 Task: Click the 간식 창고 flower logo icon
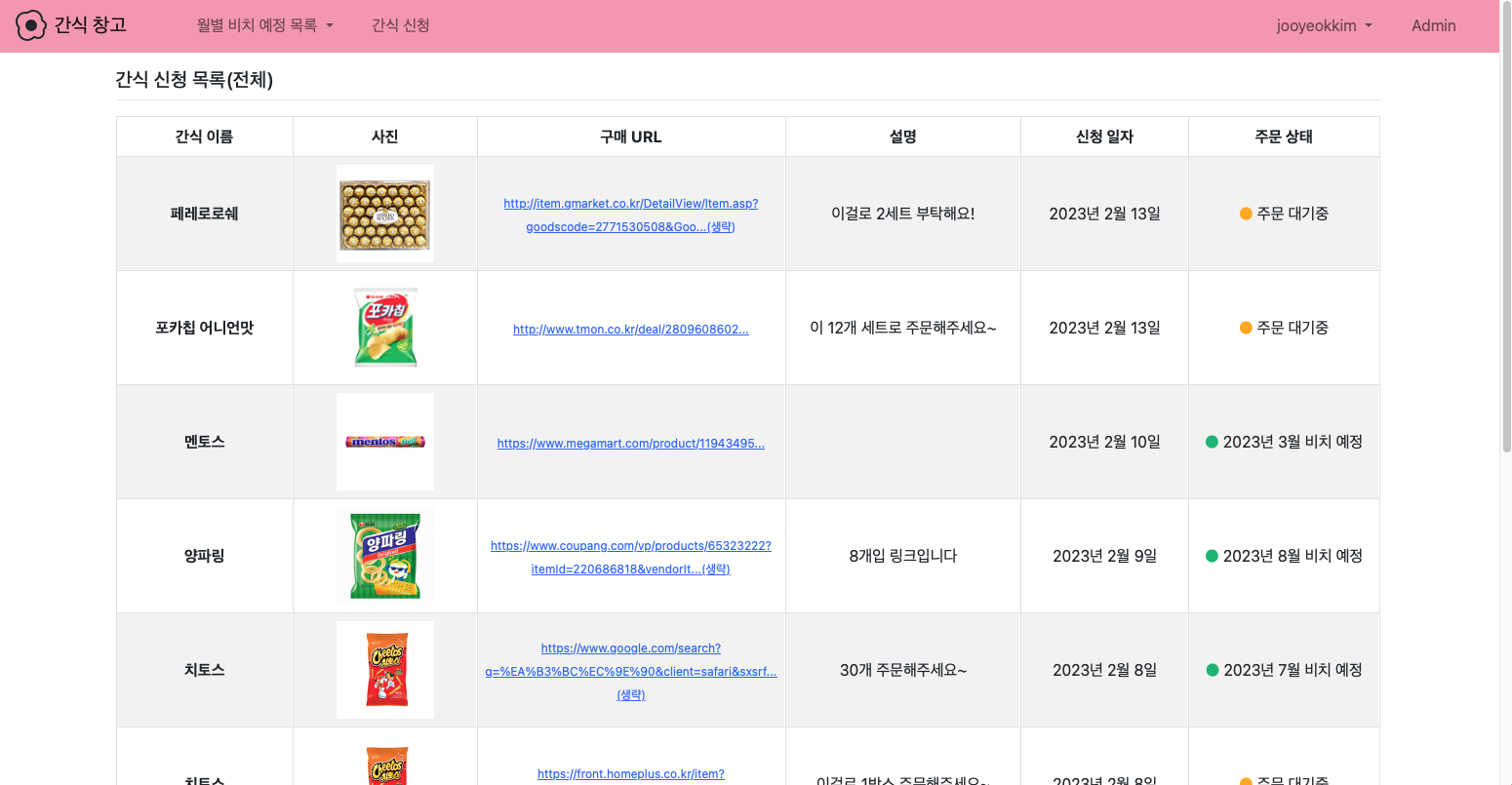(x=31, y=25)
